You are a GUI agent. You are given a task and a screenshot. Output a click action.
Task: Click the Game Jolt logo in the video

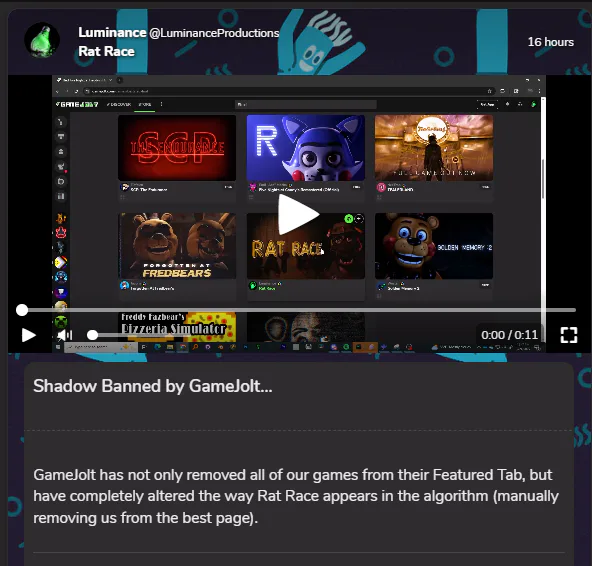coord(77,104)
